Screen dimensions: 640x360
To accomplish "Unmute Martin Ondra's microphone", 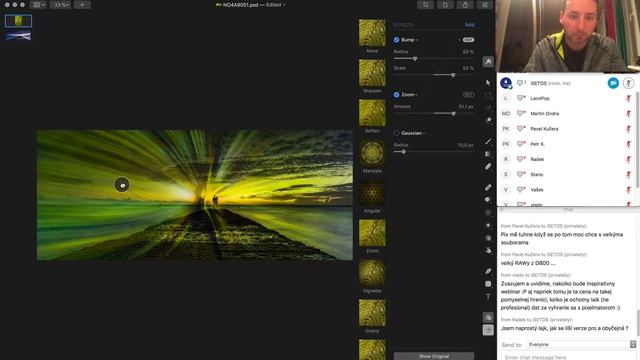I will [x=629, y=113].
